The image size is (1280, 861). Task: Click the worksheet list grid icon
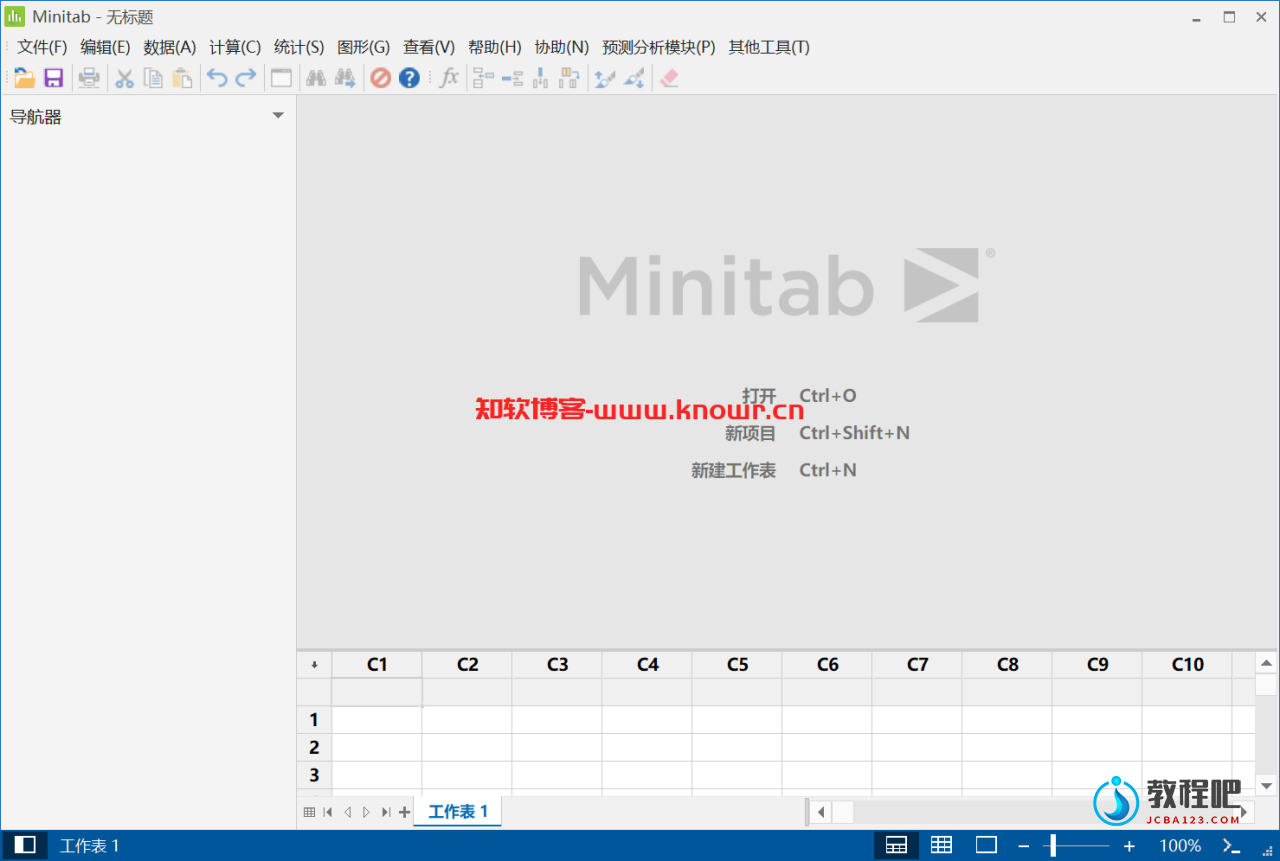point(309,812)
